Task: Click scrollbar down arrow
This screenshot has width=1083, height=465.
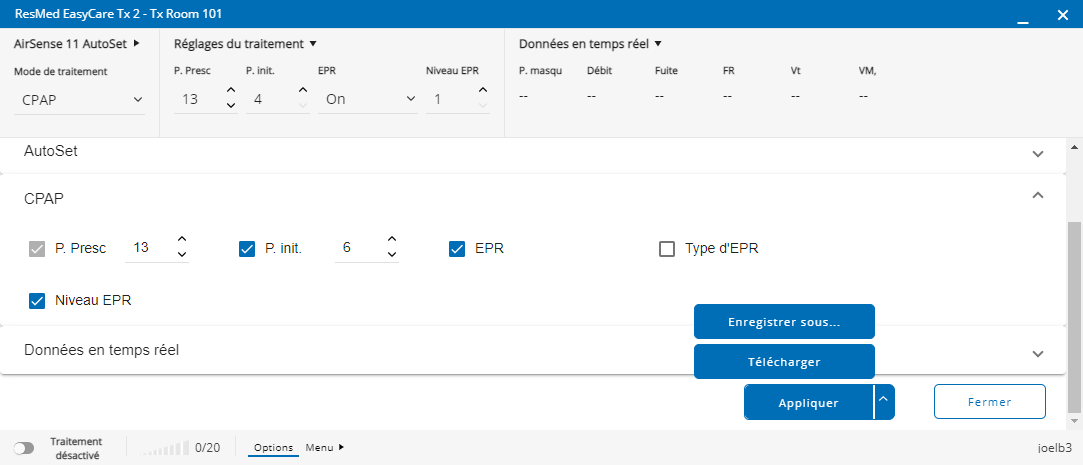Action: [x=1074, y=420]
